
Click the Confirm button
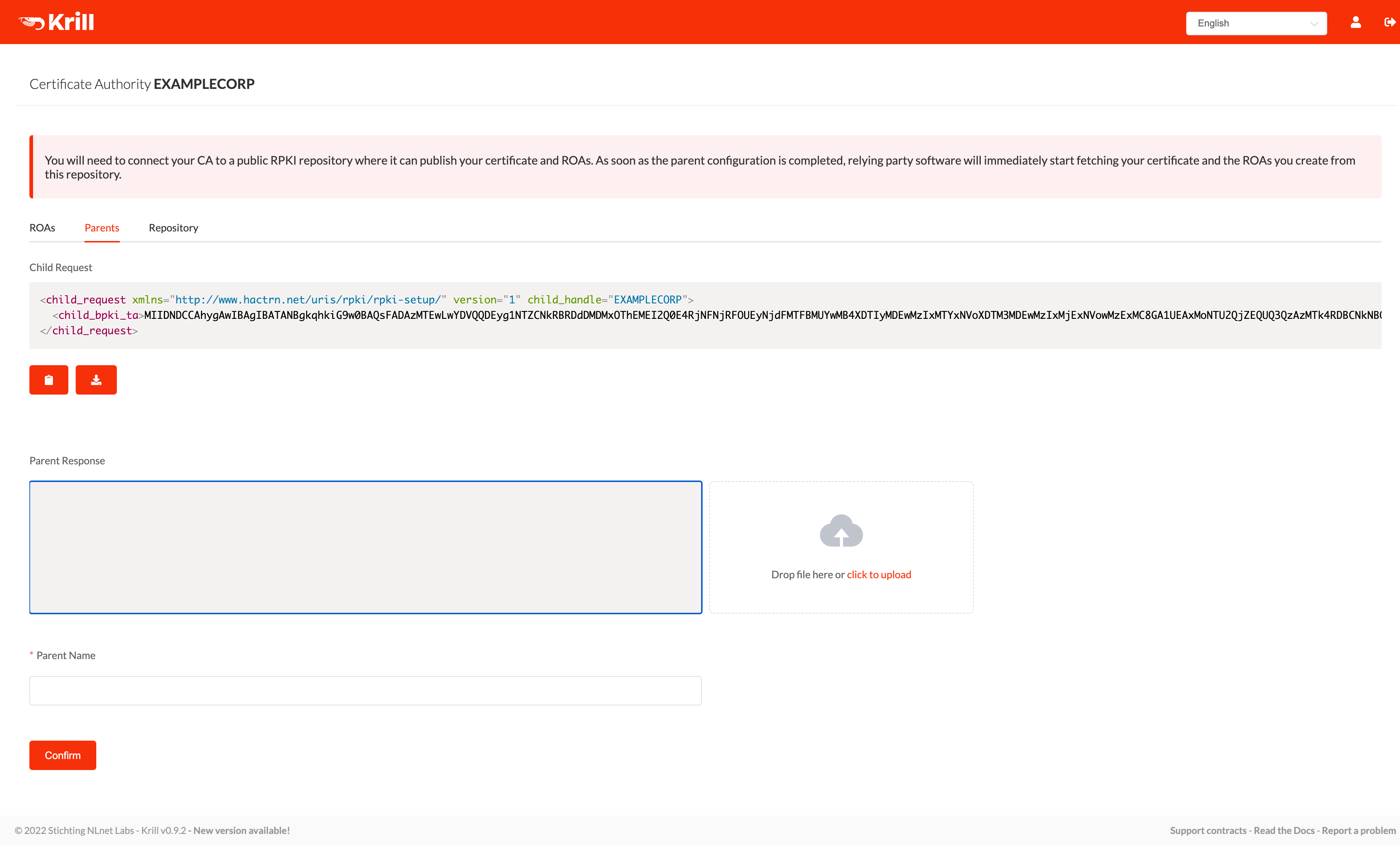click(x=62, y=755)
